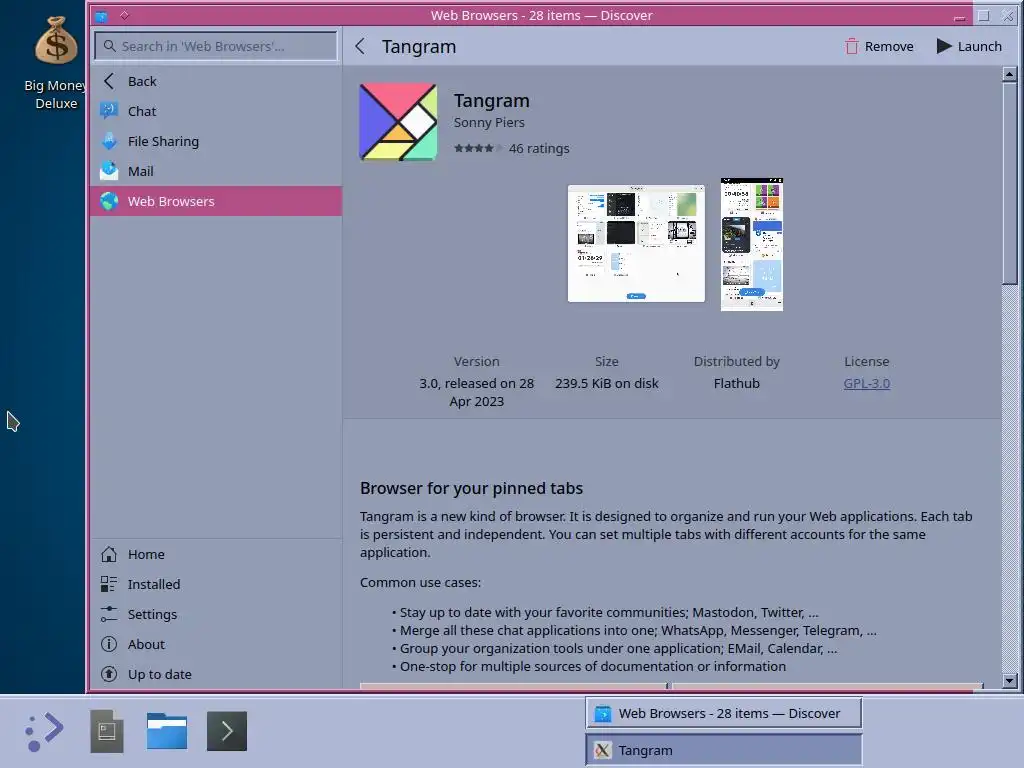
Task: Open Big Money Deluxe desktop icon
Action: pos(56,64)
